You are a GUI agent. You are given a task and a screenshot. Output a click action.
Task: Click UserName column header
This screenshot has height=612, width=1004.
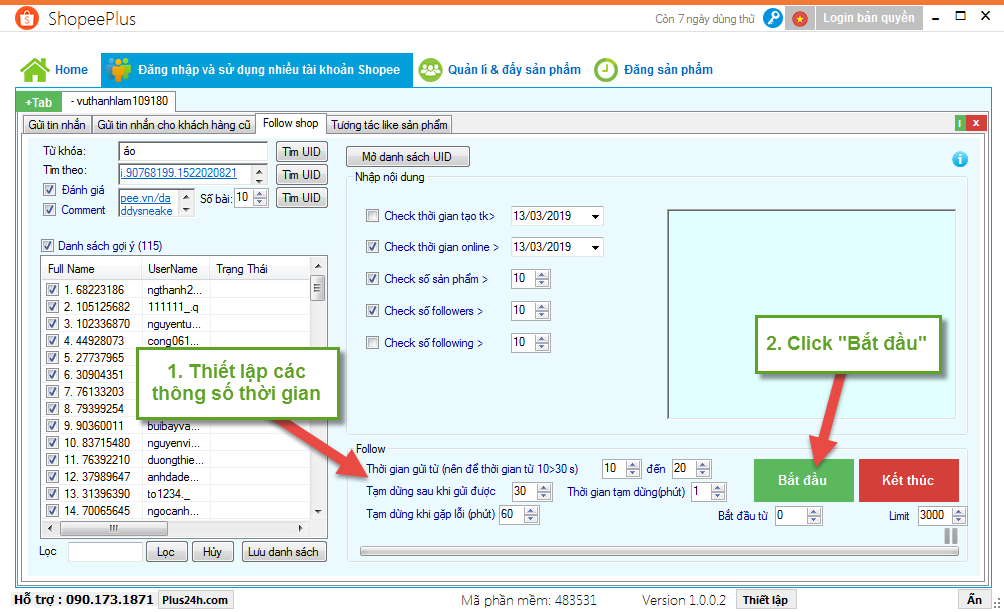(x=173, y=269)
